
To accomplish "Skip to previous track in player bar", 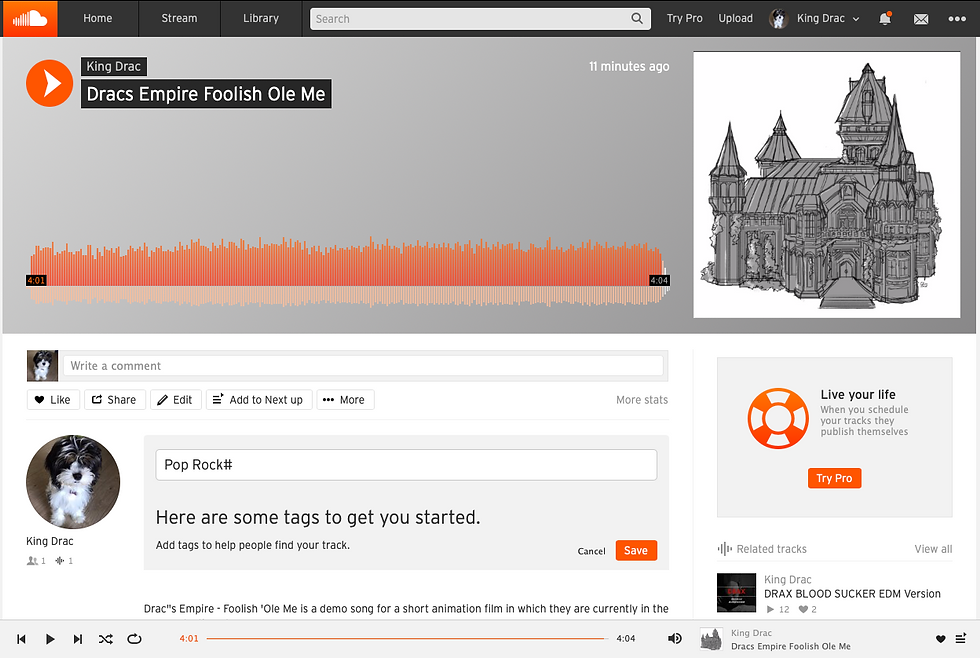I will pyautogui.click(x=21, y=639).
